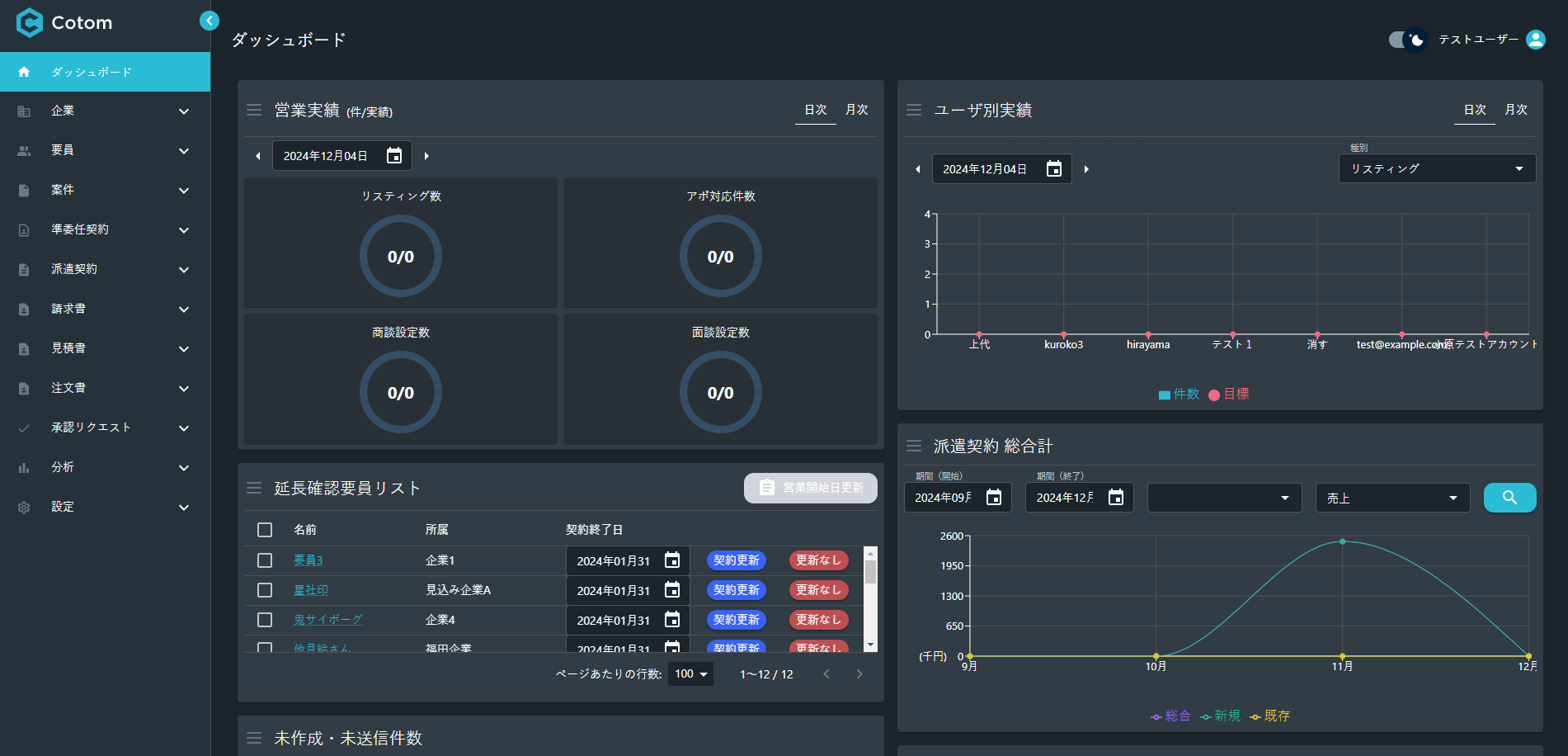Check the checkbox for 企業1 row
The height and width of the screenshot is (756, 1568).
(x=265, y=560)
